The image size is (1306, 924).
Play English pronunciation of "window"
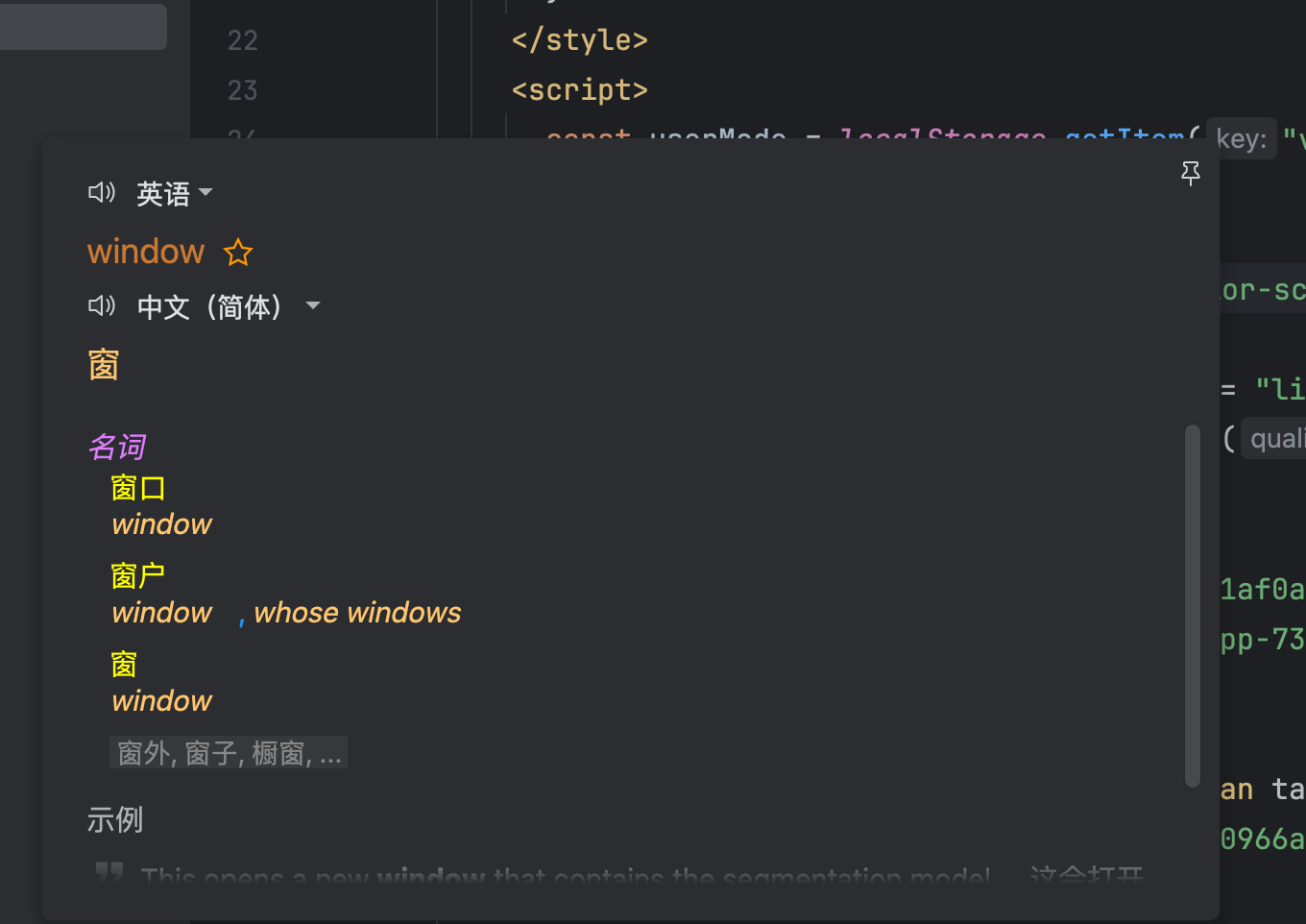[x=102, y=193]
